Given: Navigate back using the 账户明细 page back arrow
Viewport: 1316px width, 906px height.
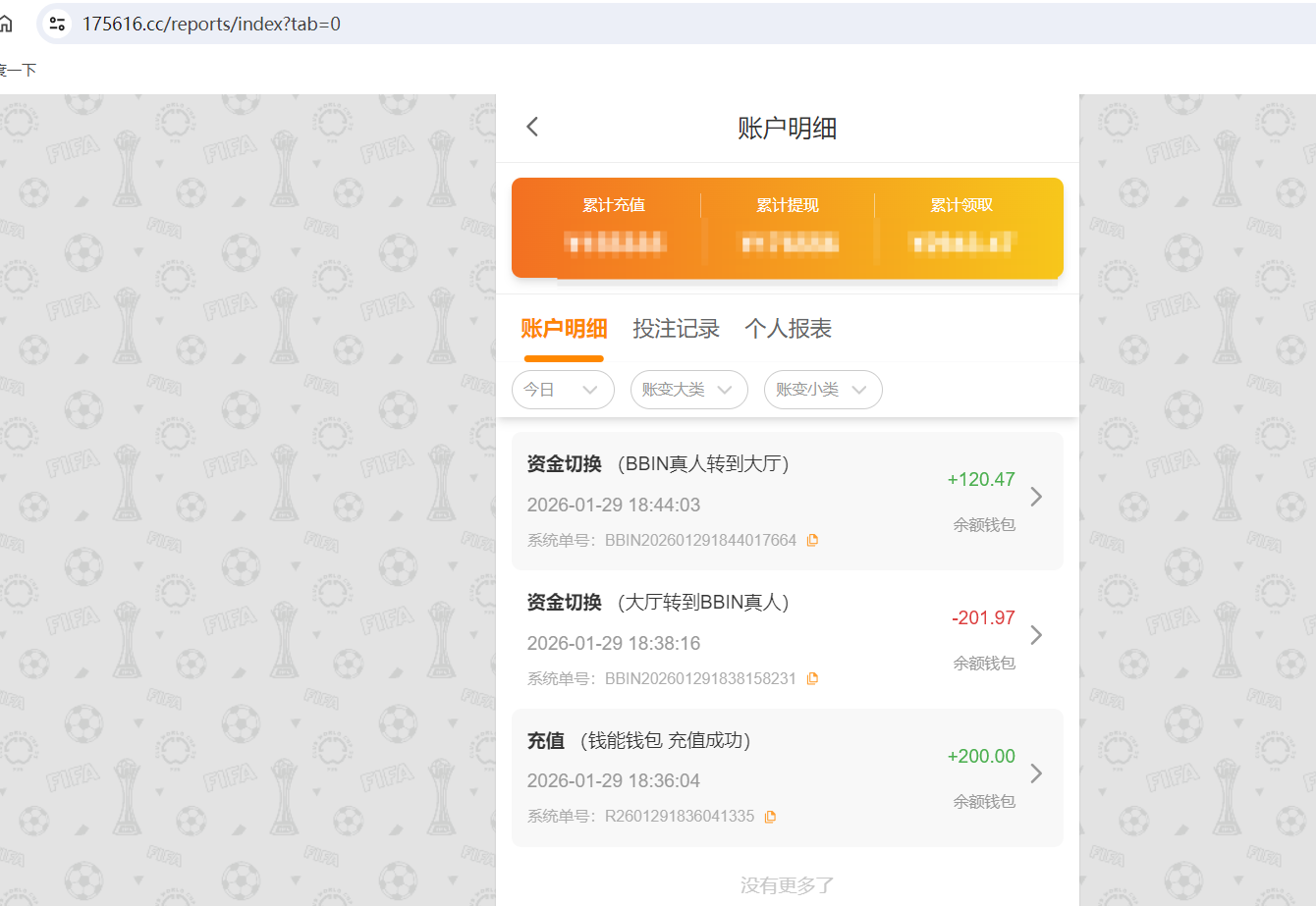Looking at the screenshot, I should [x=531, y=126].
